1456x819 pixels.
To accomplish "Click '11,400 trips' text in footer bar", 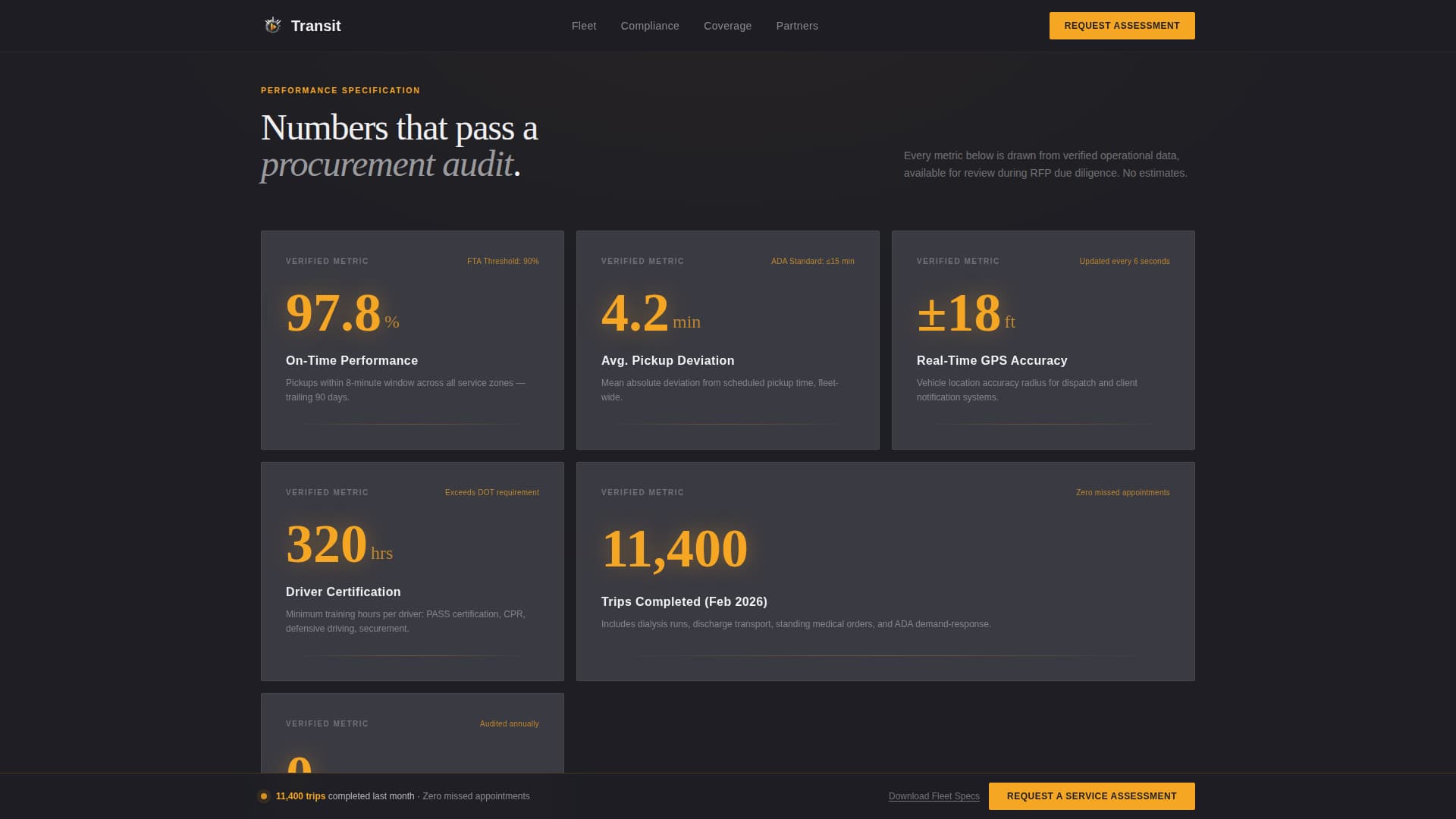I will (x=300, y=796).
